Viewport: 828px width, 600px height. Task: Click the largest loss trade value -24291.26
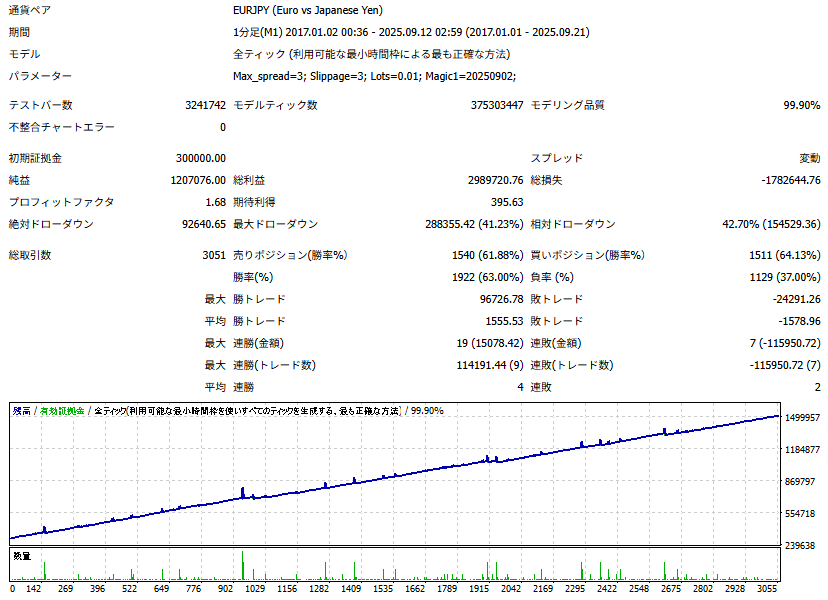[x=796, y=299]
